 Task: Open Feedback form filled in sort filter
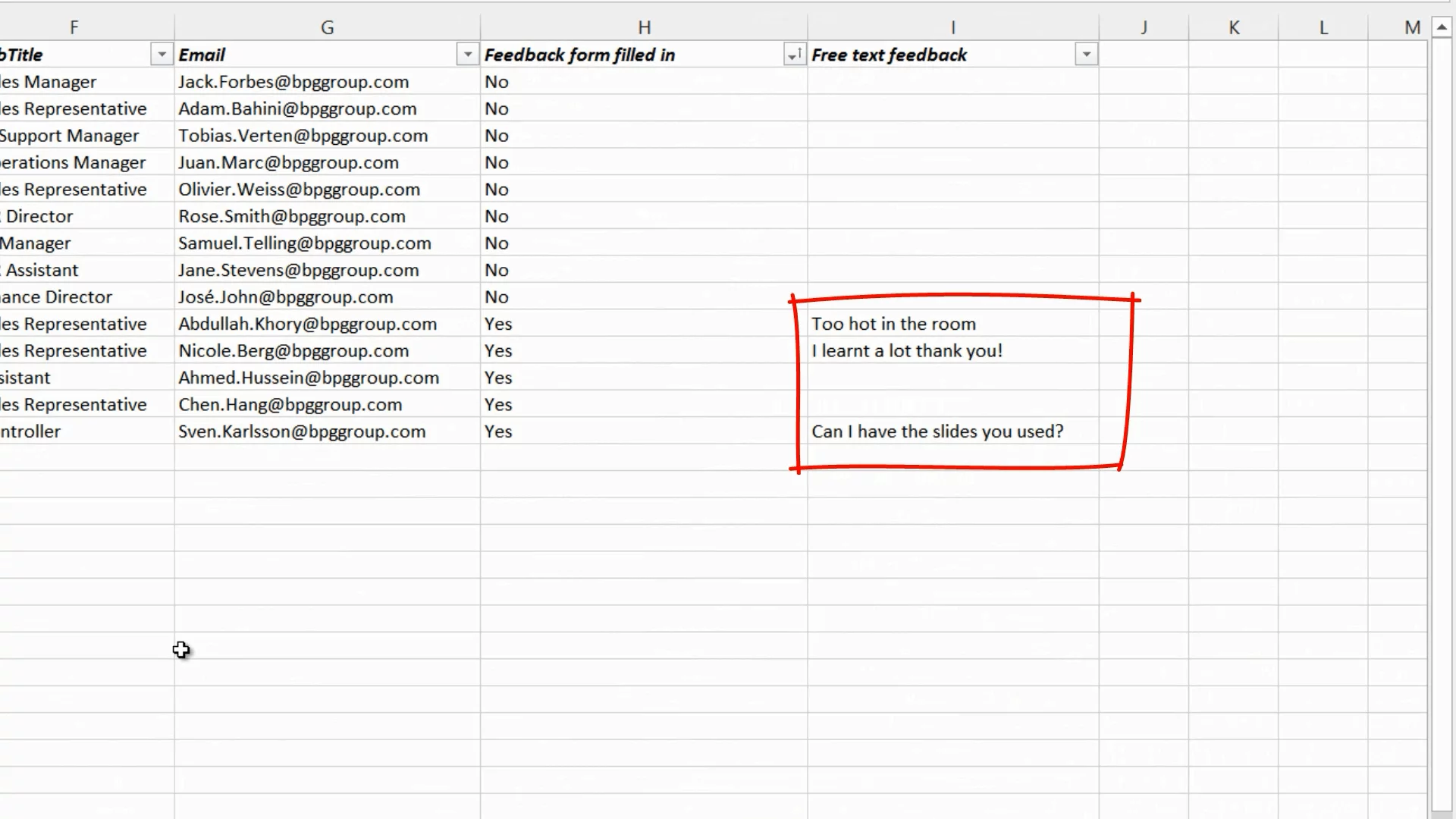(x=794, y=55)
